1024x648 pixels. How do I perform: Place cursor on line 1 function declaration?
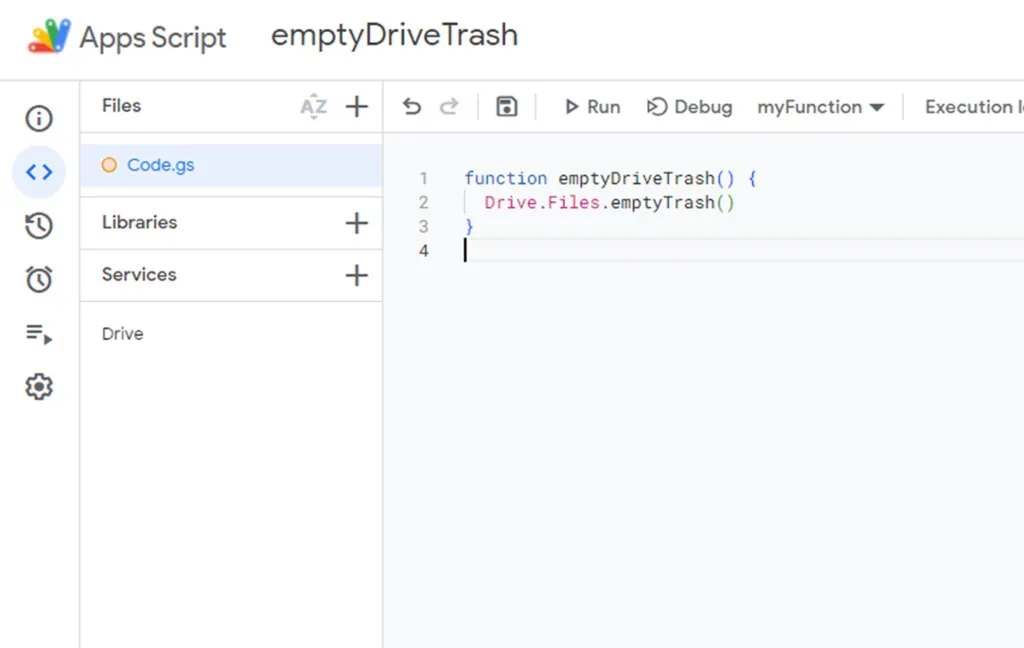click(x=611, y=178)
